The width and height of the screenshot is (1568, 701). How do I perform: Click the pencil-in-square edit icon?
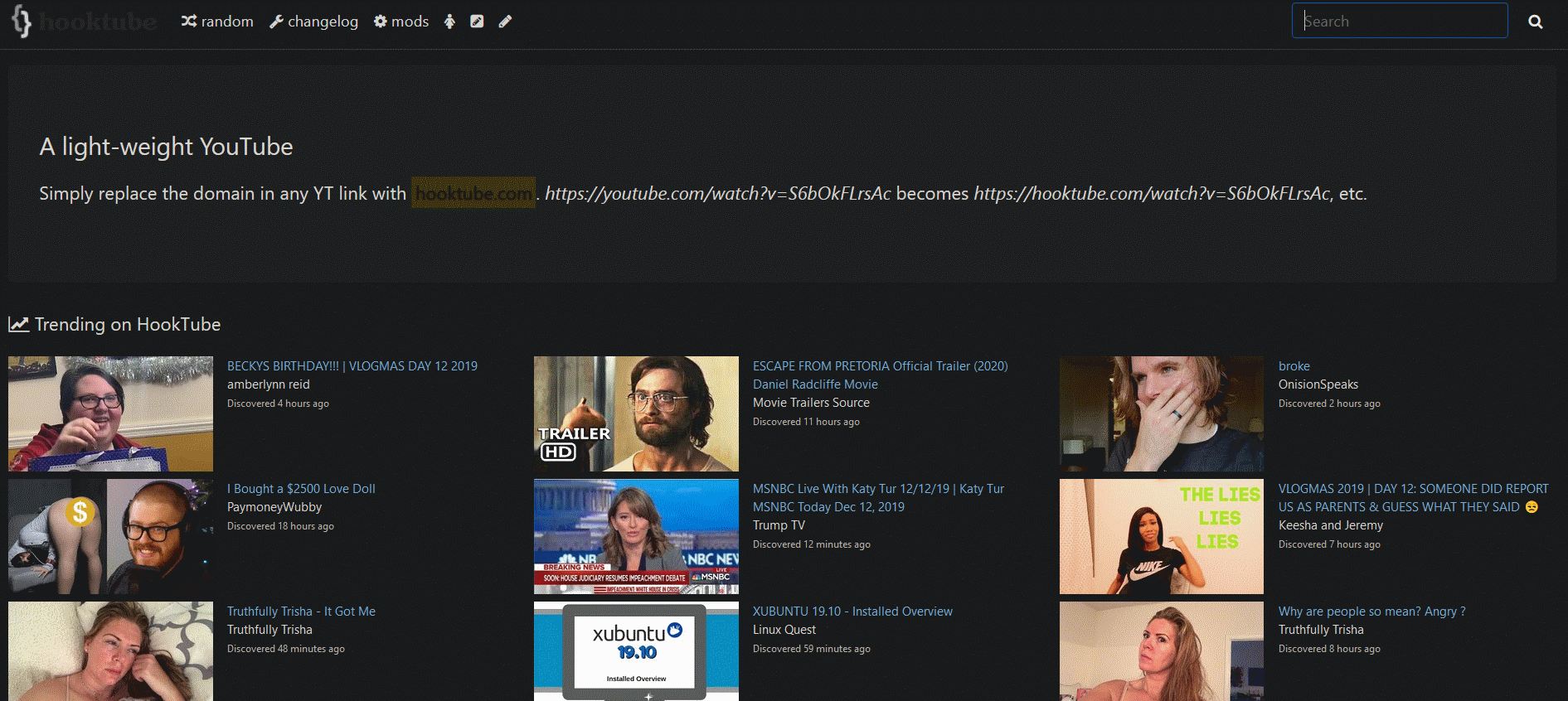pyautogui.click(x=477, y=22)
